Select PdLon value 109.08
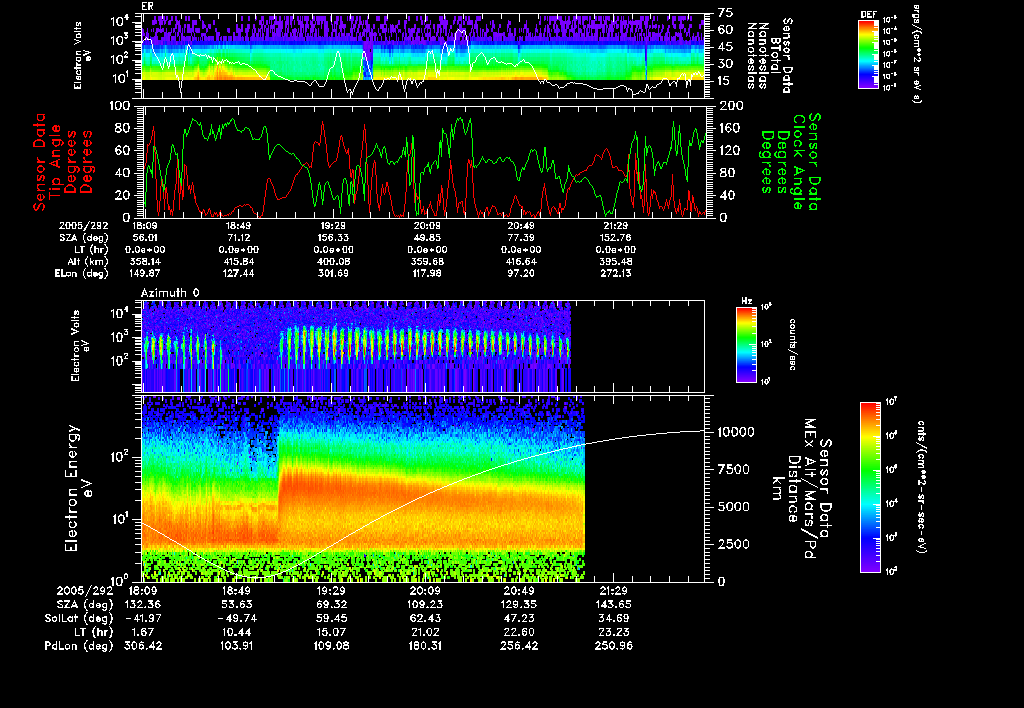This screenshot has width=1024, height=708. coord(331,646)
